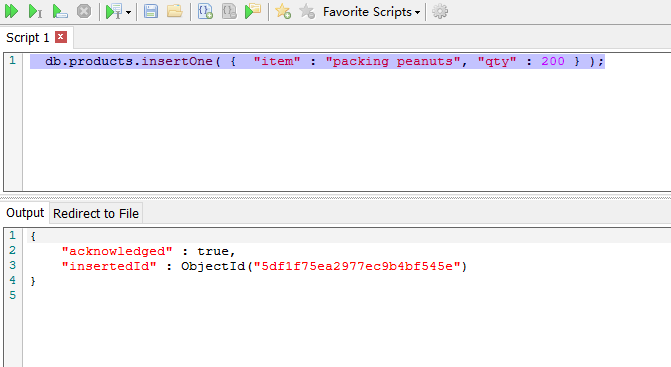Click the greyed-out star favorites icon
This screenshot has width=671, height=367.
pos(307,12)
